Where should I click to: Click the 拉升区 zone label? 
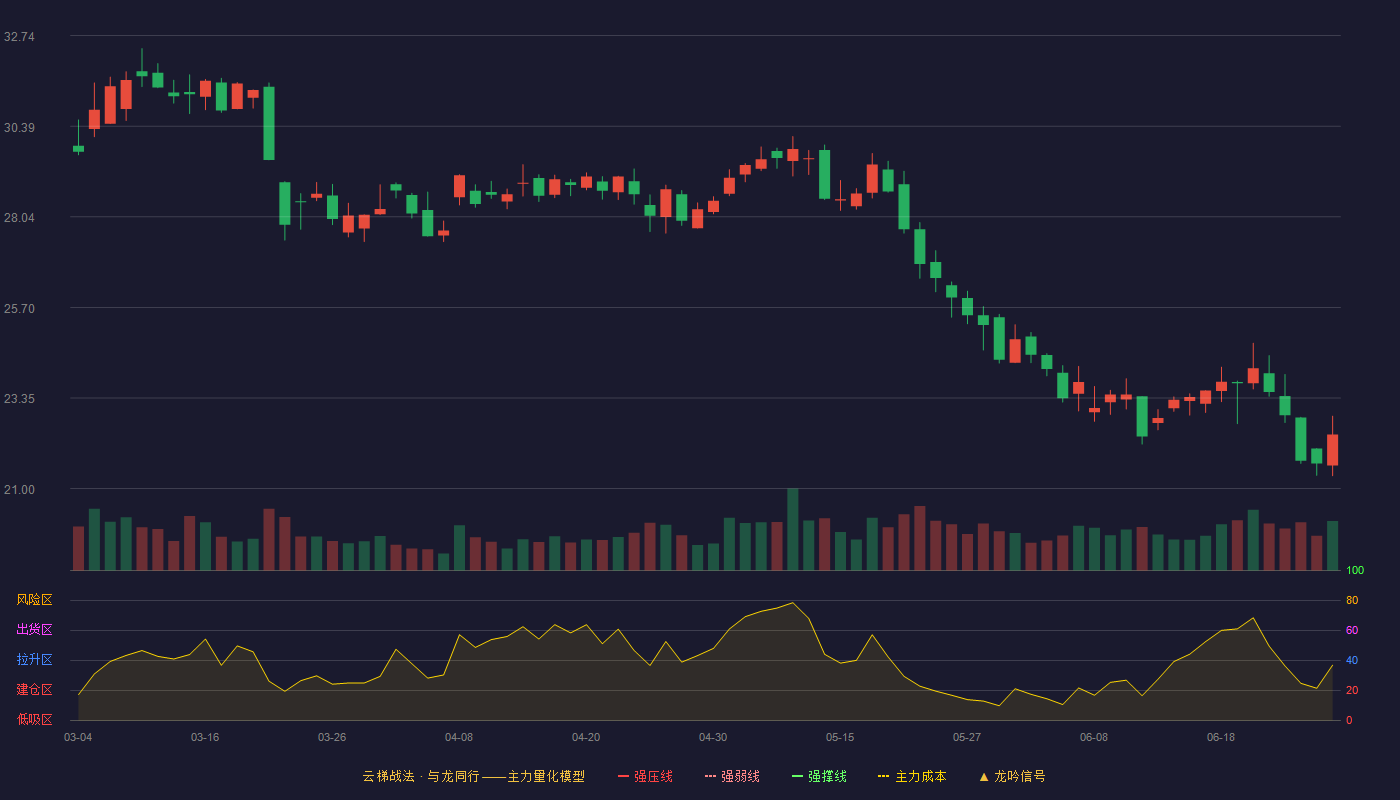tap(34, 660)
